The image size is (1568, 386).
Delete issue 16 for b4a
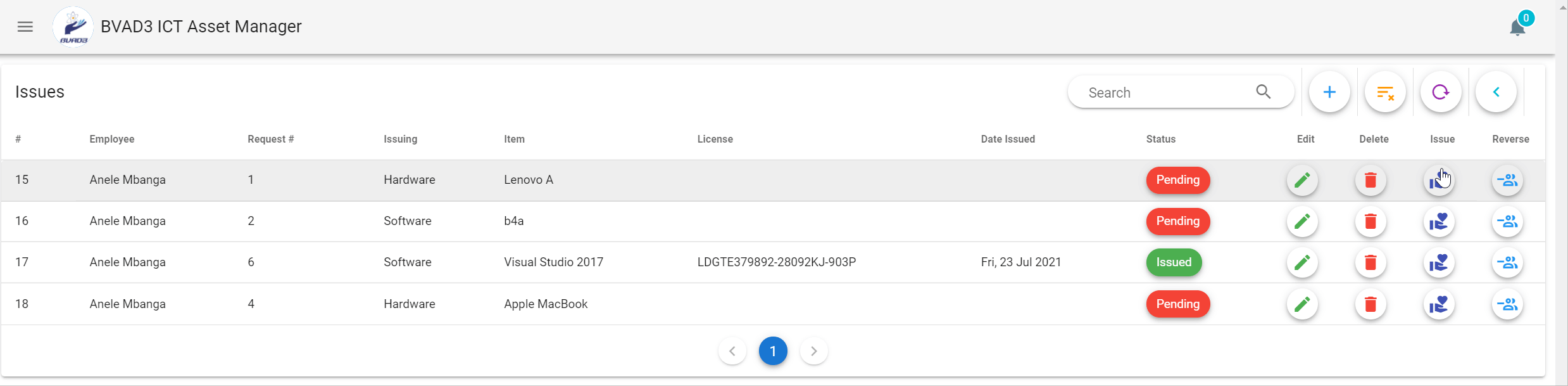(1370, 222)
